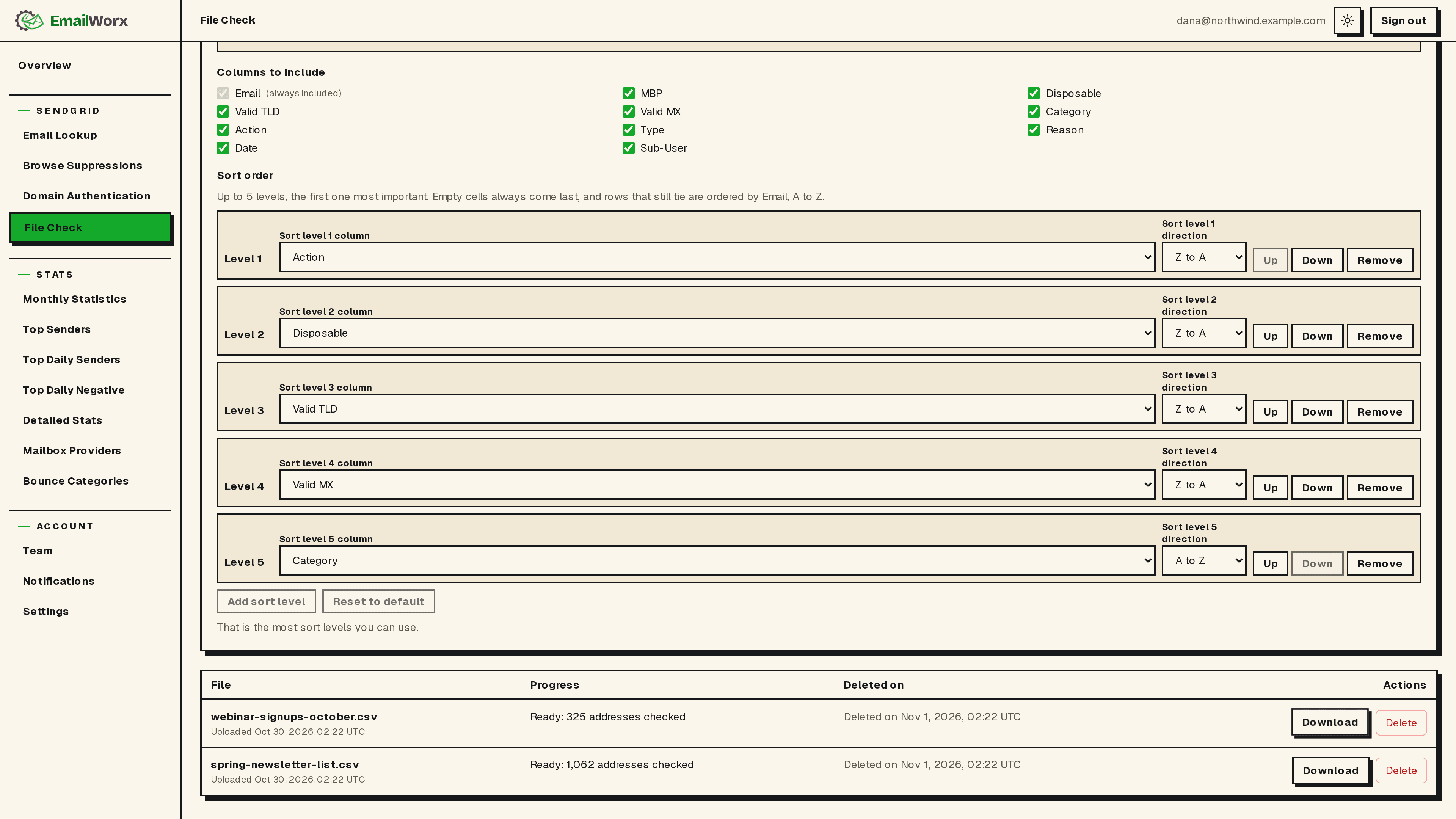Uncheck the Action column checkbox
Image resolution: width=1456 pixels, height=819 pixels.
(223, 129)
